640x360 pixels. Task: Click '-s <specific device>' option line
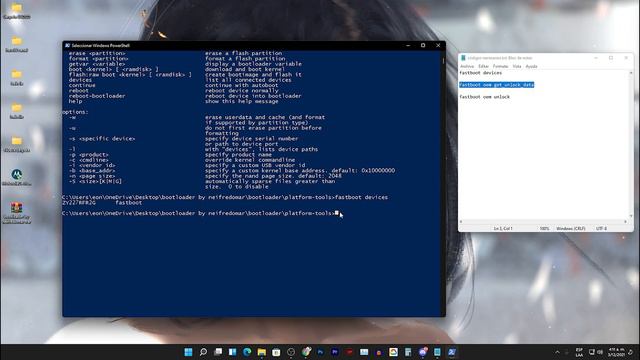(x=102, y=139)
